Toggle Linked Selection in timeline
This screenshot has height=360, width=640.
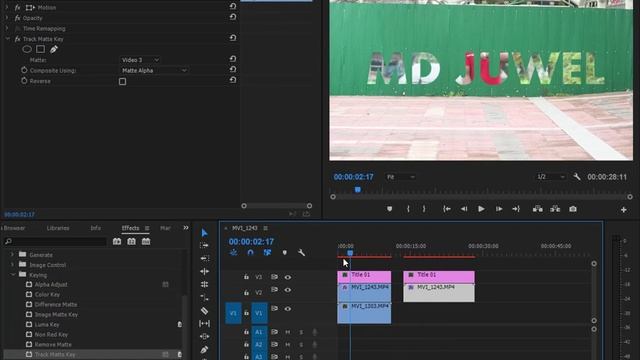[267, 253]
